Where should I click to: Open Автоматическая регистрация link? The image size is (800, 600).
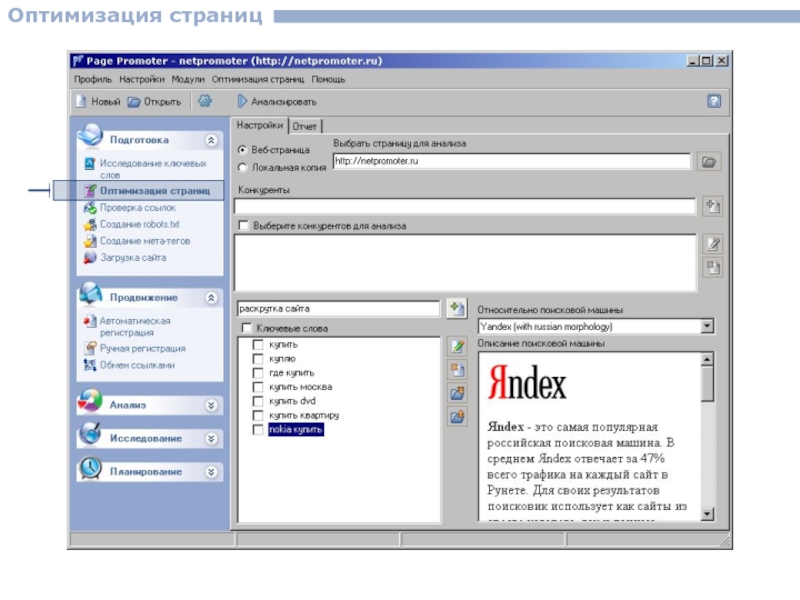point(135,327)
